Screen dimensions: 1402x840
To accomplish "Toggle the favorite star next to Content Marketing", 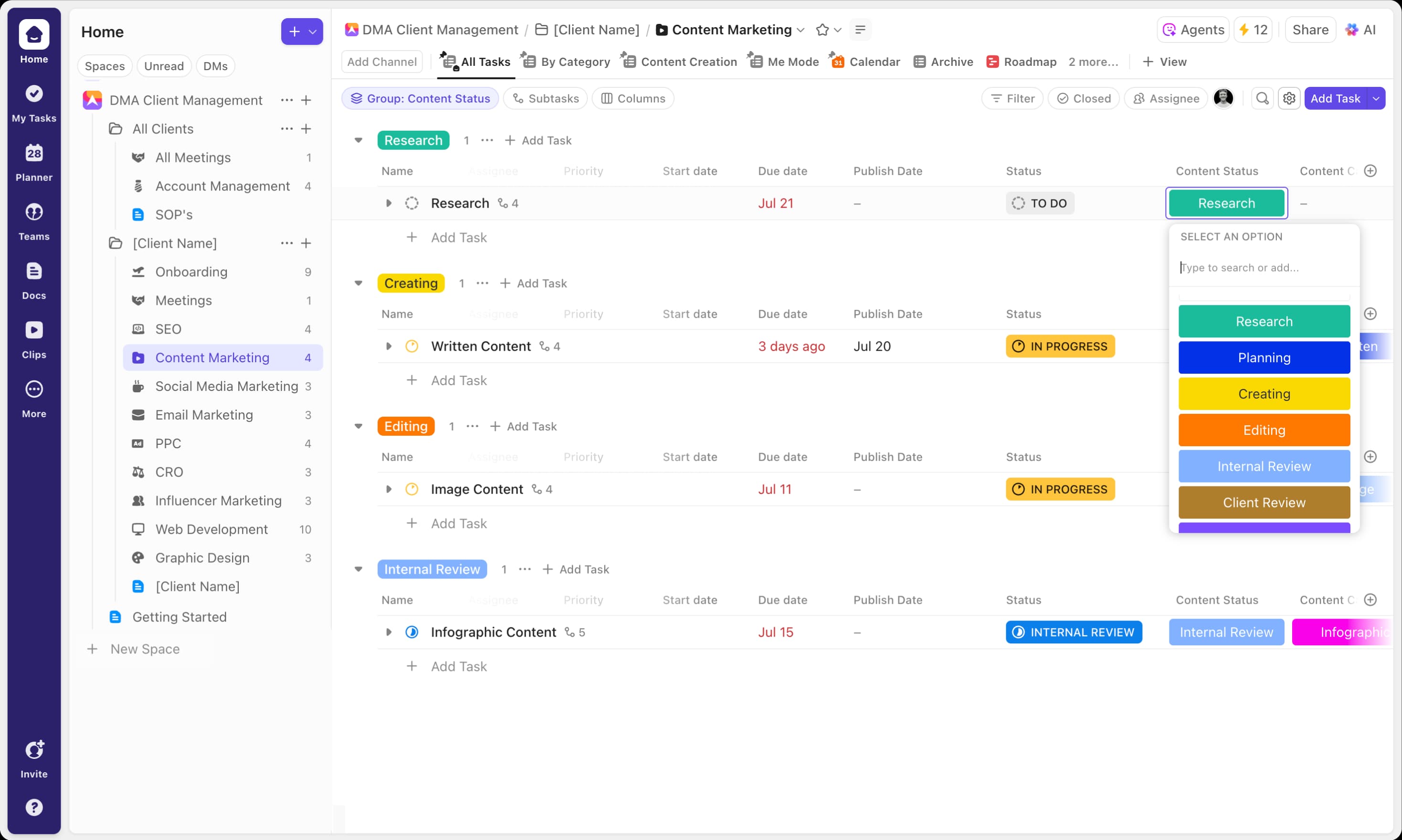I will click(822, 30).
